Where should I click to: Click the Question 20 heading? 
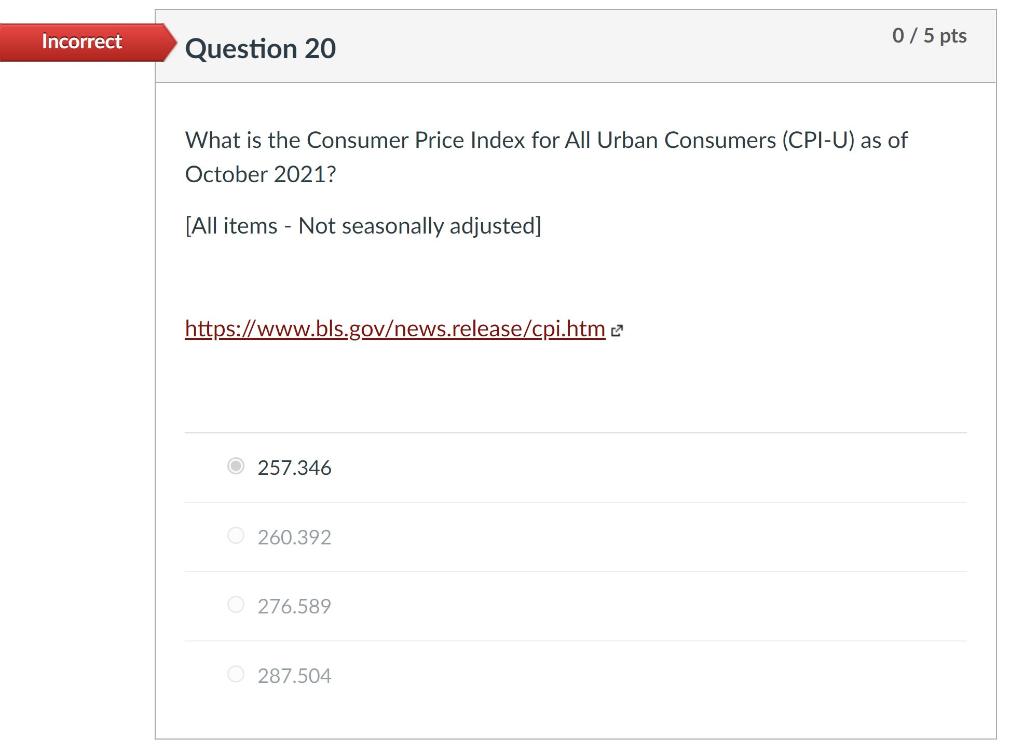(x=261, y=48)
